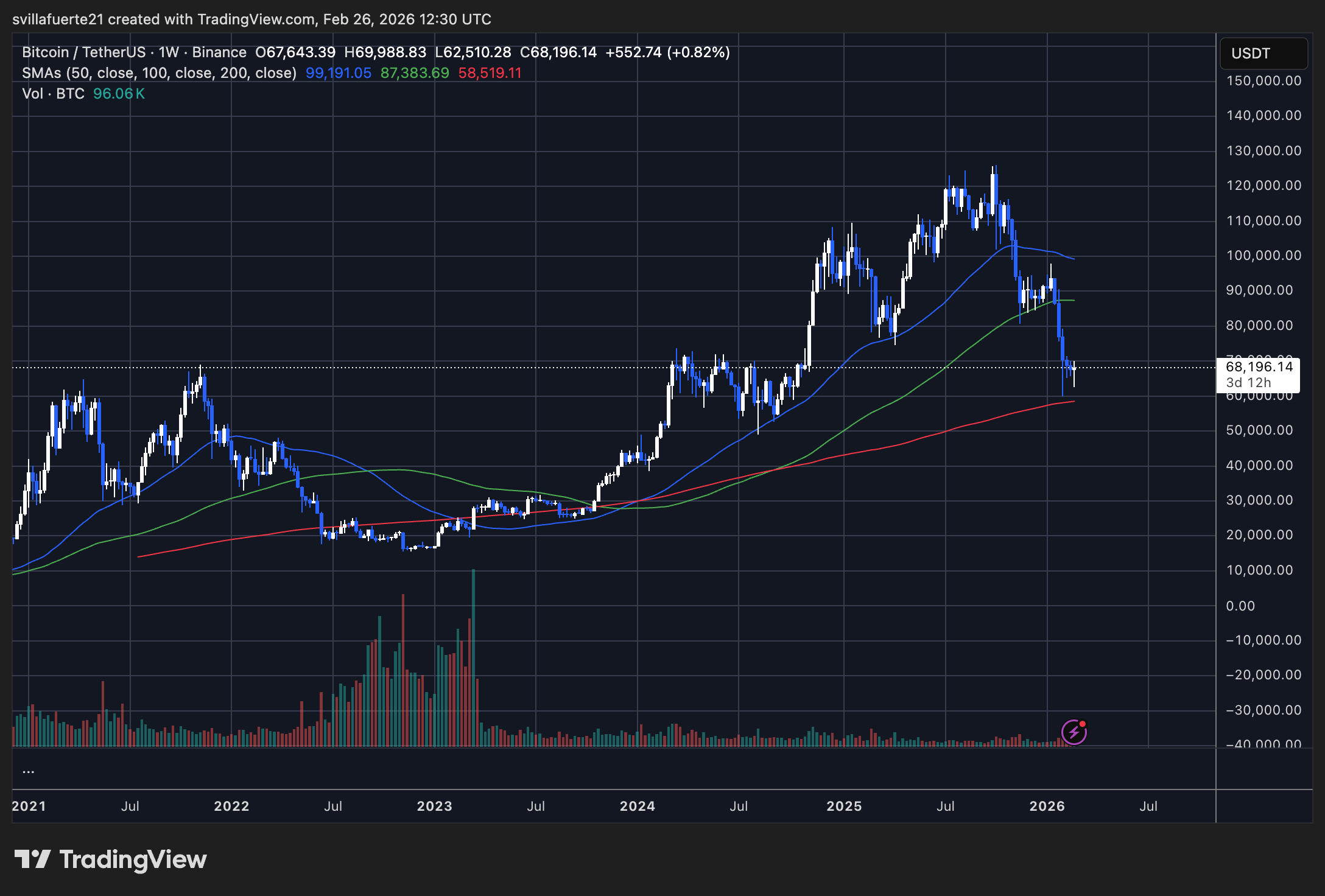Click the TradingView wordmark text
The width and height of the screenshot is (1325, 896).
pos(133,859)
